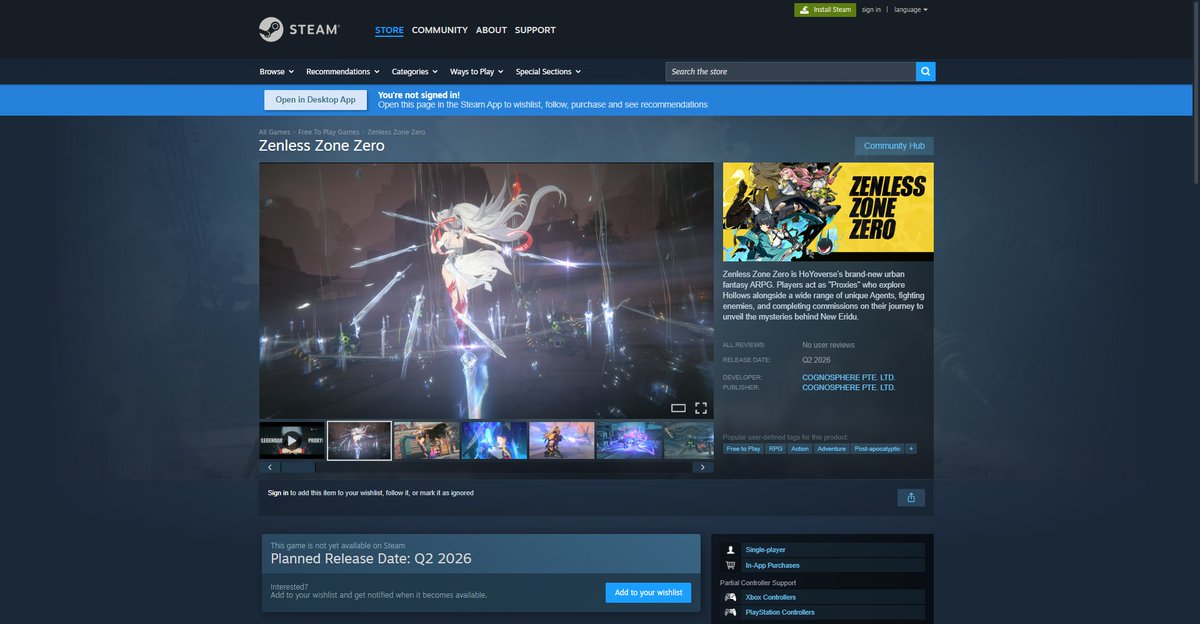Click the publisher COGNOSPHERE PTE. LTD. link
The image size is (1200, 624).
tap(849, 387)
